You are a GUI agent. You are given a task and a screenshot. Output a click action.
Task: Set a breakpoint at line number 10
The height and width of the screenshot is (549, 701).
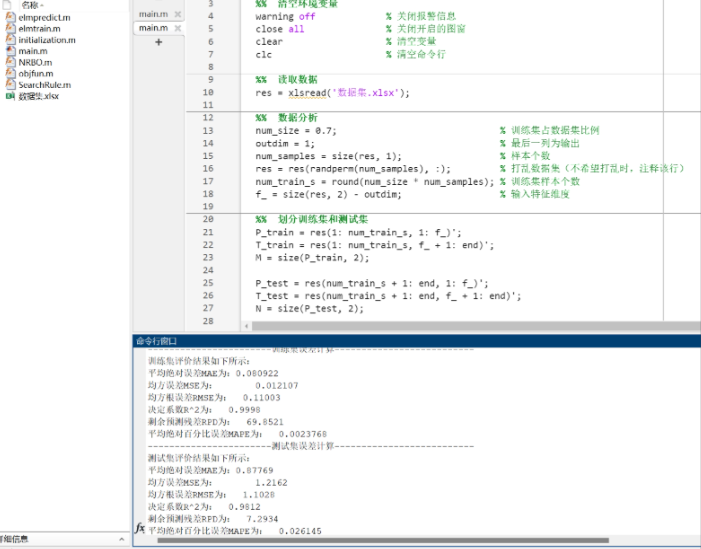pyautogui.click(x=208, y=92)
